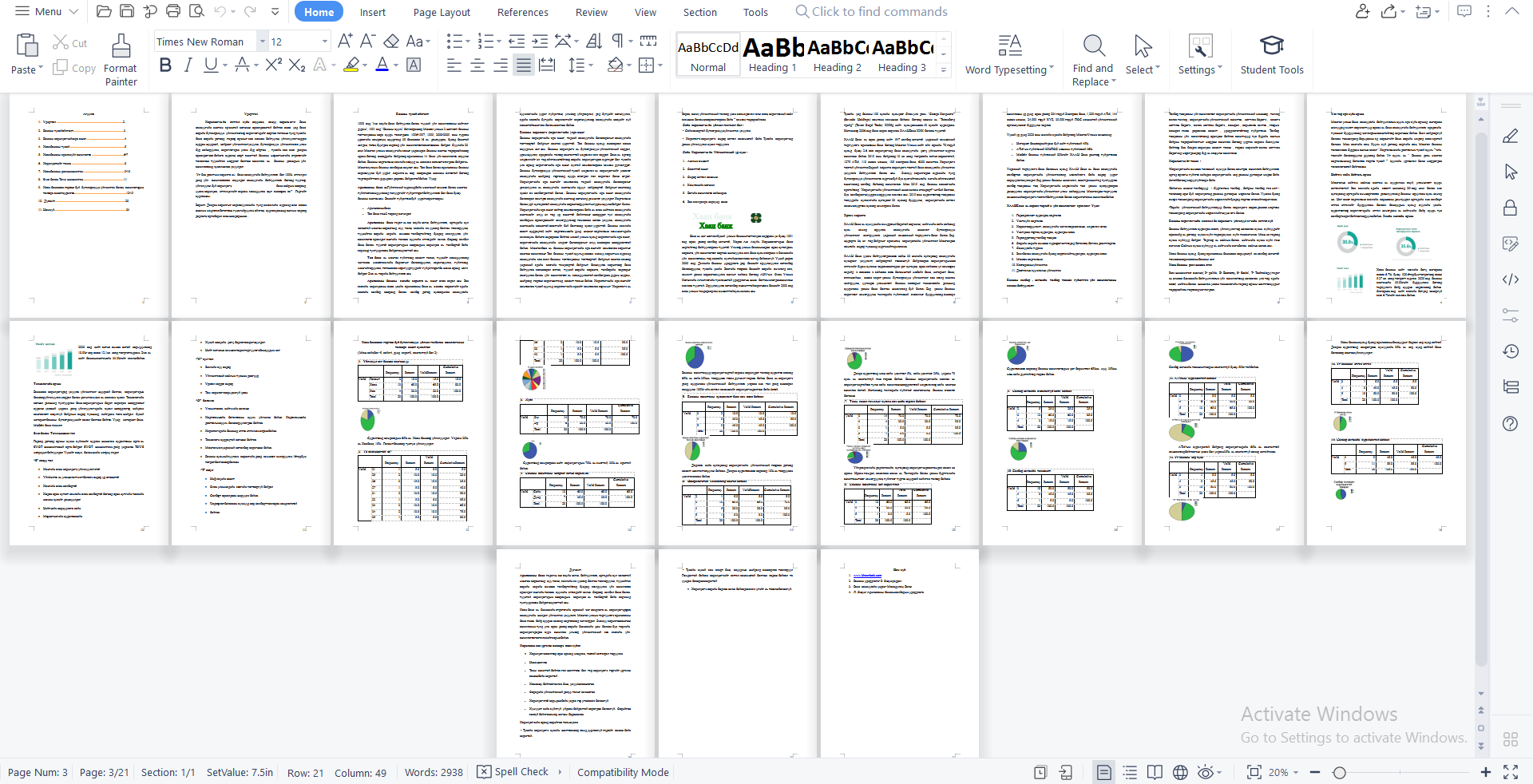Open history clock icon in right sidebar
This screenshot has width=1533, height=784.
click(x=1510, y=351)
